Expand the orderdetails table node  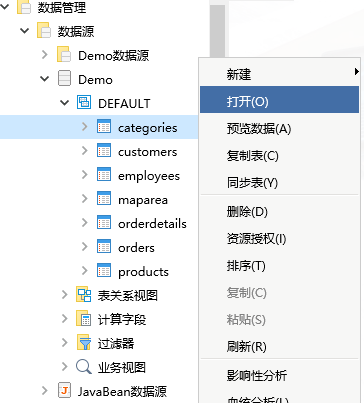pyautogui.click(x=85, y=223)
